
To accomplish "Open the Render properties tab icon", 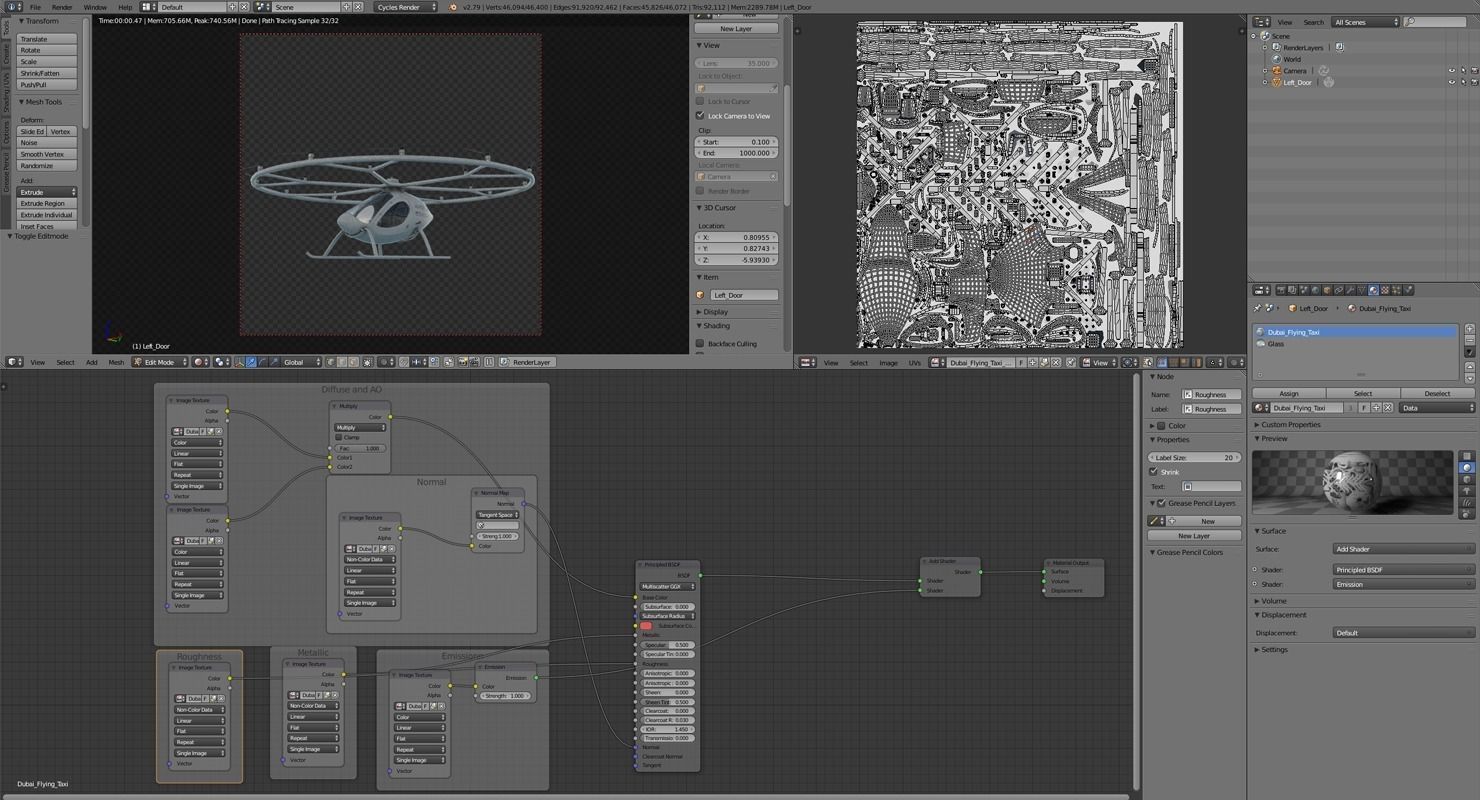I will [x=1281, y=290].
